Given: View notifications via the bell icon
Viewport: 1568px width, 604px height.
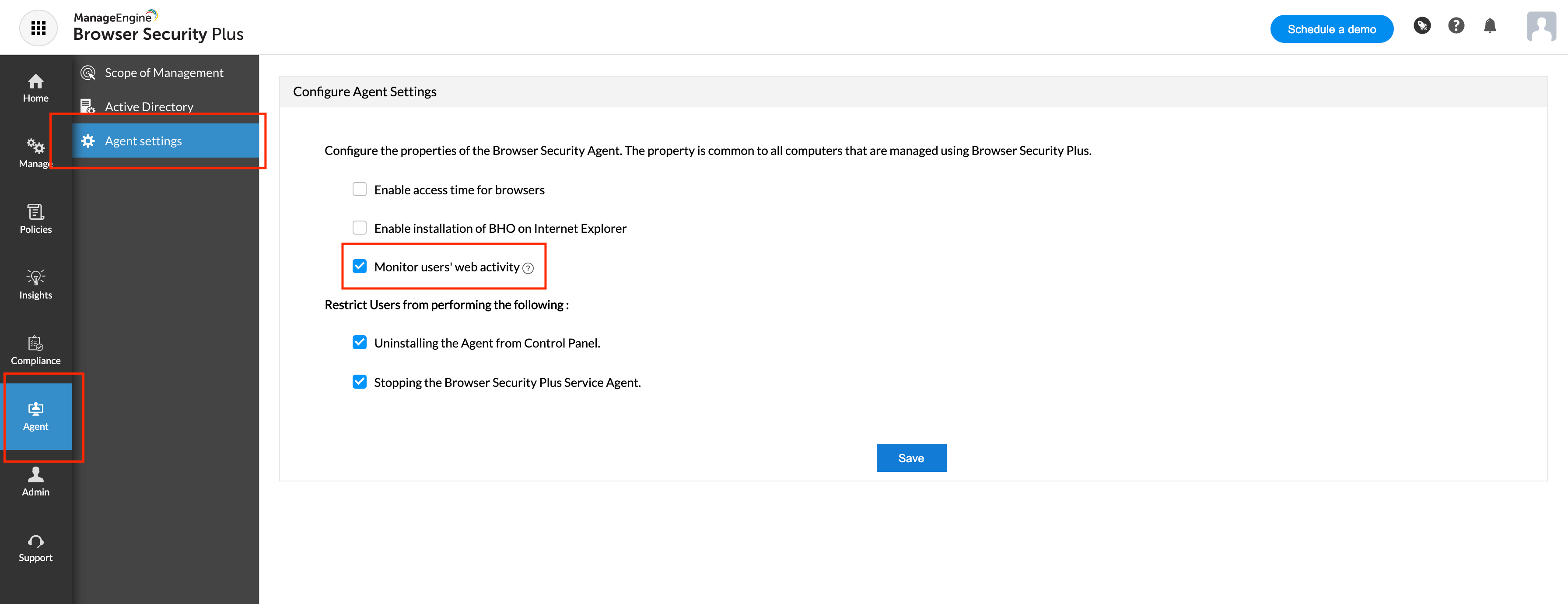Looking at the screenshot, I should pos(1490,25).
